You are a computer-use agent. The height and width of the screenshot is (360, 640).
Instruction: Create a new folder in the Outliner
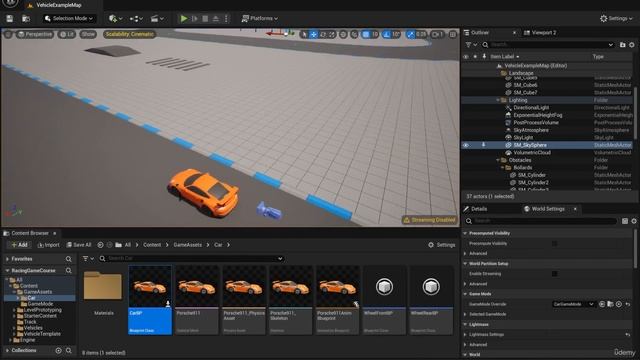(x=622, y=44)
